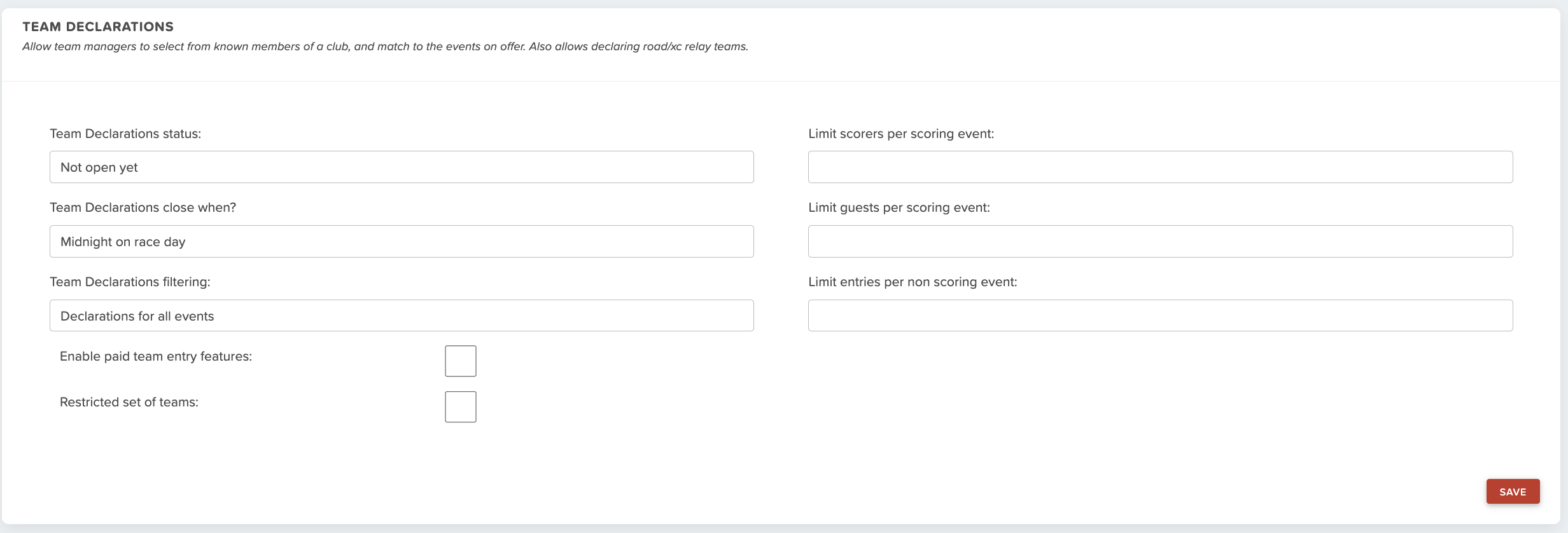Click the 'Limit scorers per scoring event:' label
The image size is (1568, 533).
pyautogui.click(x=901, y=134)
